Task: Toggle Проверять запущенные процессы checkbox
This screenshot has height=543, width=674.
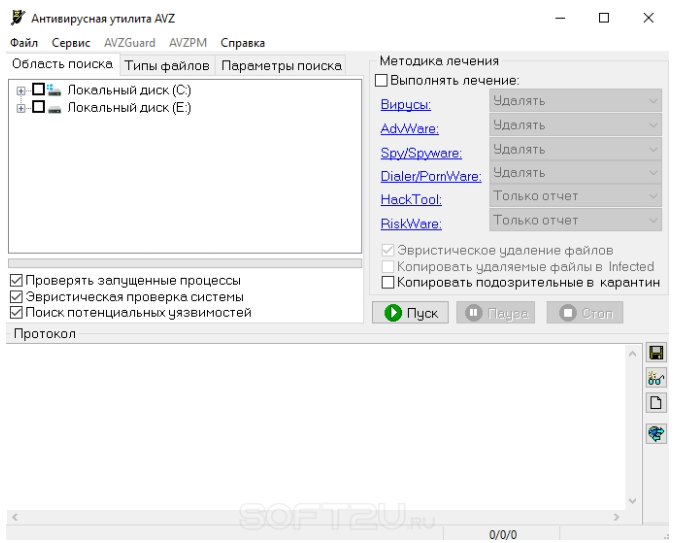Action: pyautogui.click(x=16, y=281)
